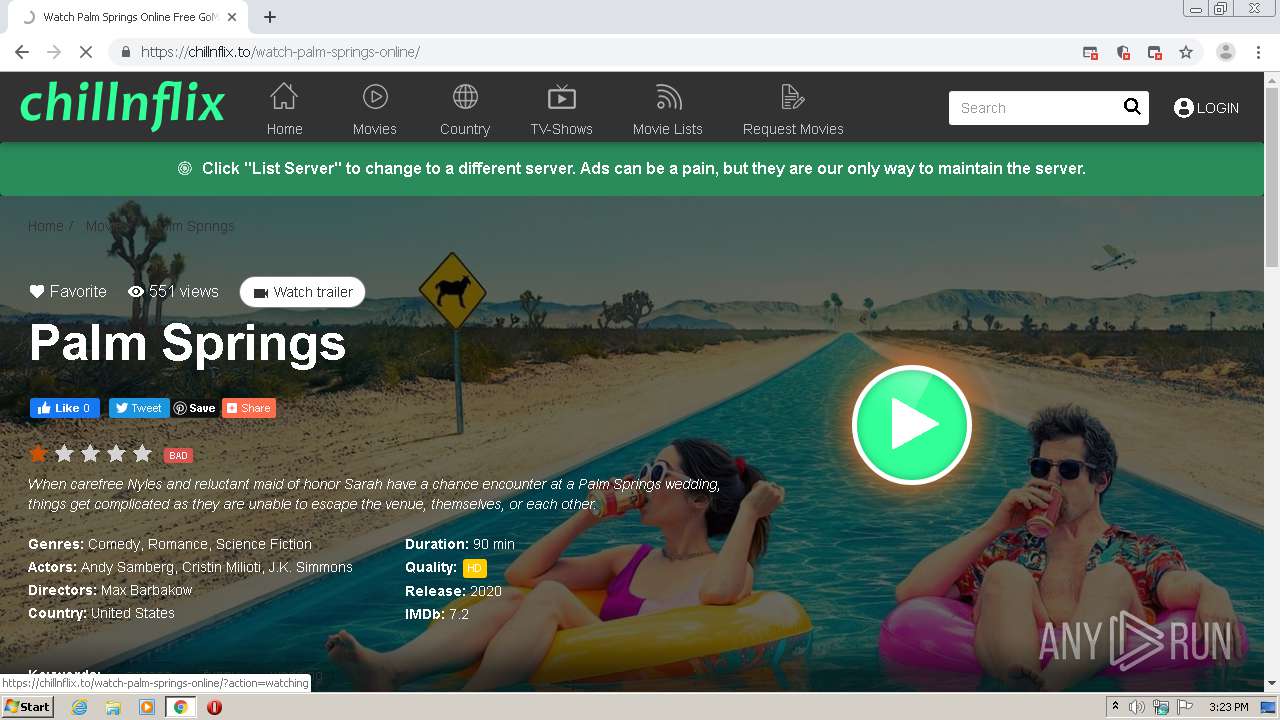Close the Palm Springs browser tab

click(x=233, y=17)
